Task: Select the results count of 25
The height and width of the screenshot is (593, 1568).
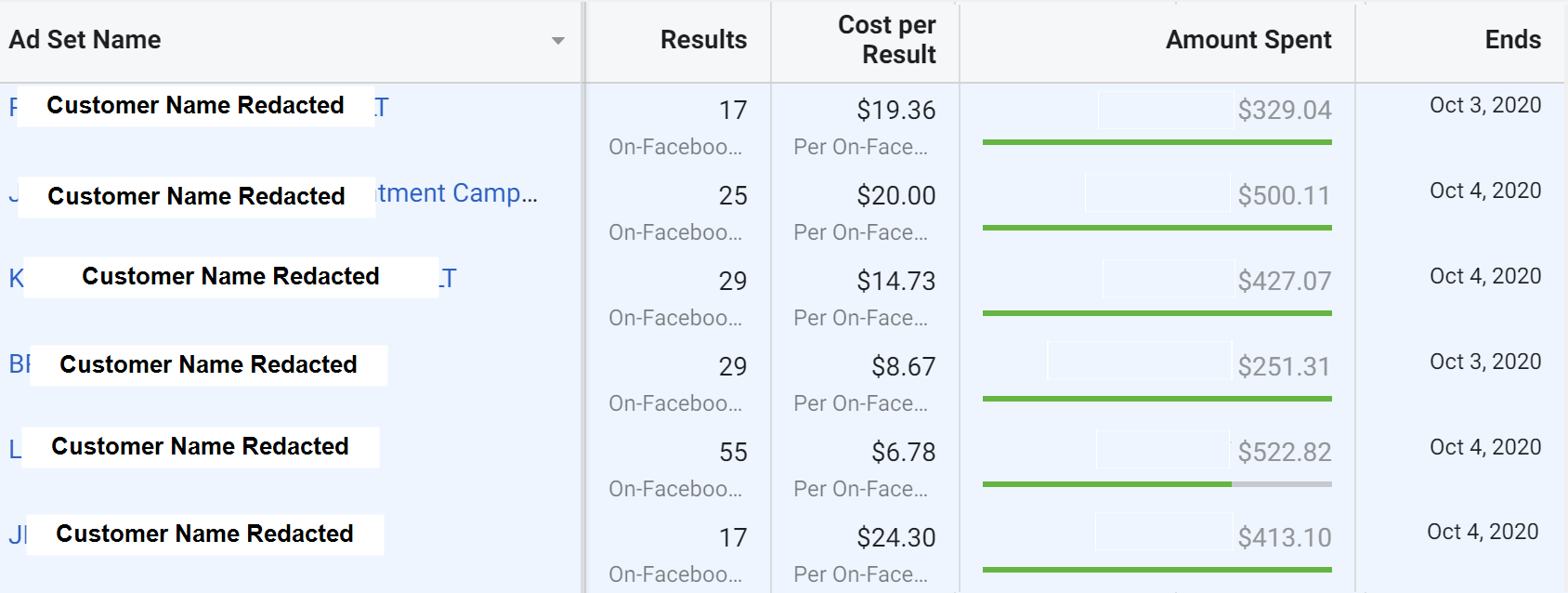Action: point(733,196)
